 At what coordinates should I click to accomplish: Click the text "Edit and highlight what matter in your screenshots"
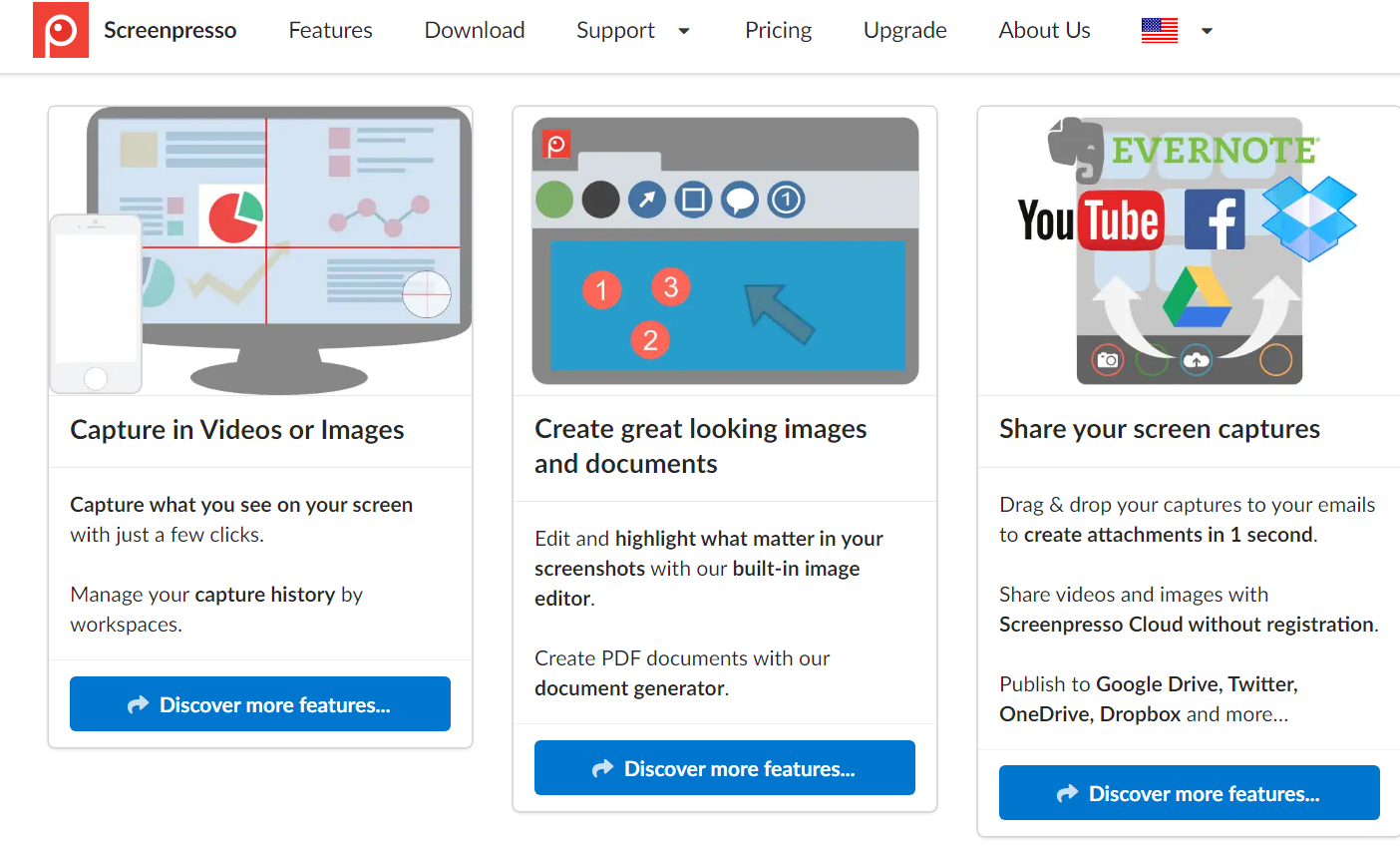(x=709, y=554)
